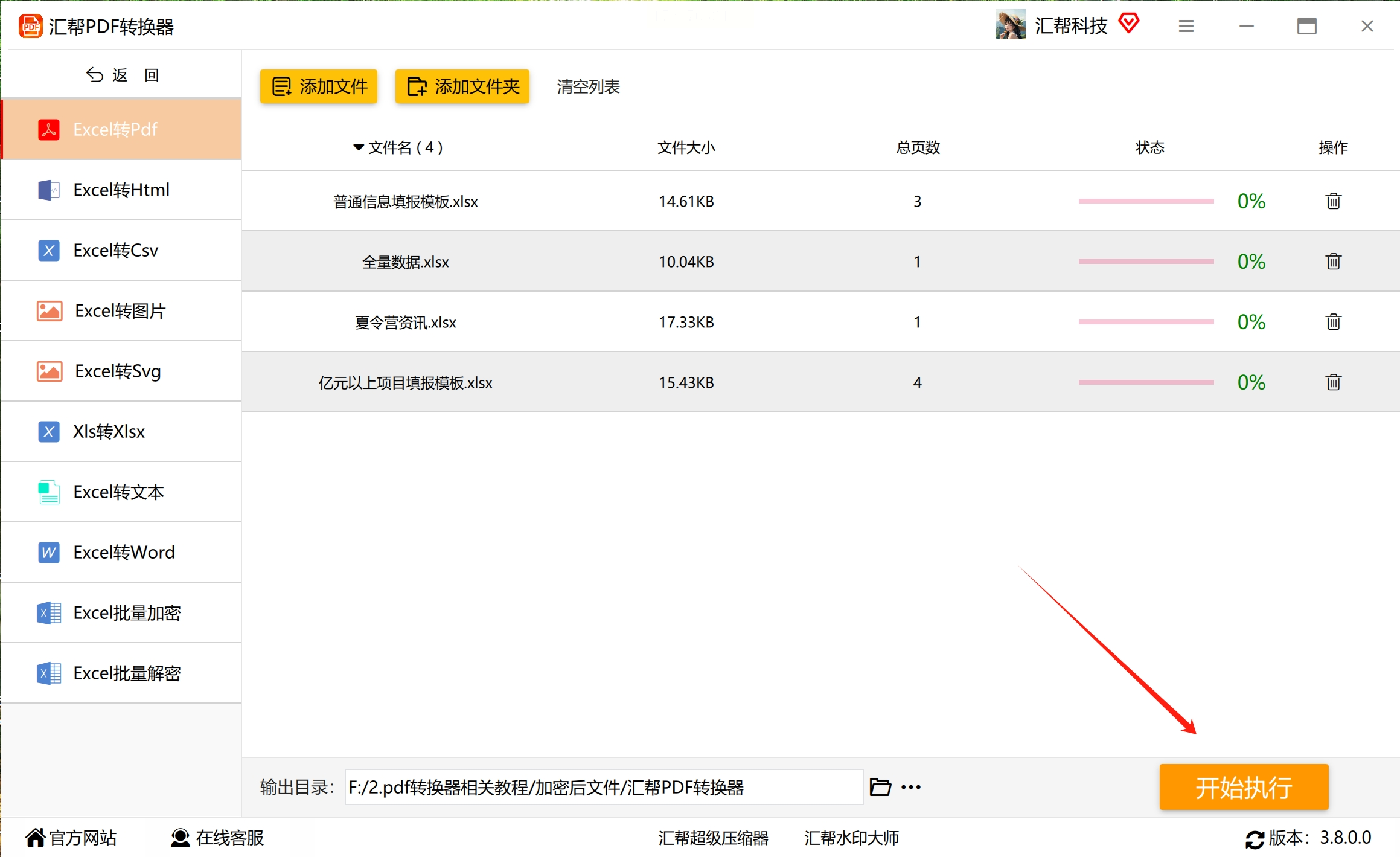Switch to Xls转Xlsx mode
1400x857 pixels.
(x=121, y=431)
